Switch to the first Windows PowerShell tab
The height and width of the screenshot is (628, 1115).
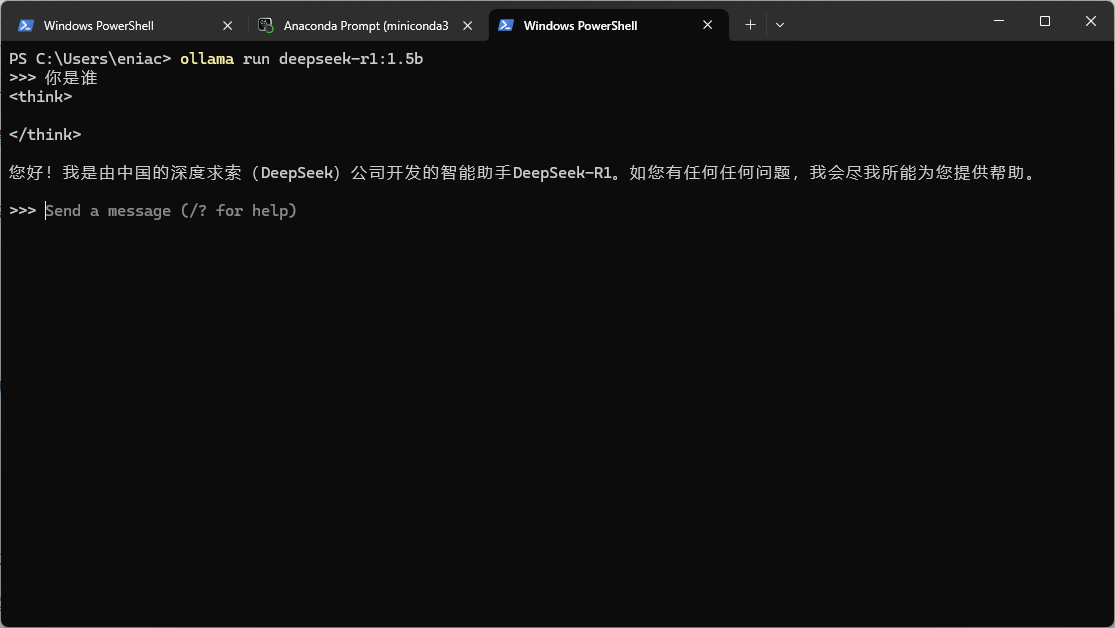[98, 25]
